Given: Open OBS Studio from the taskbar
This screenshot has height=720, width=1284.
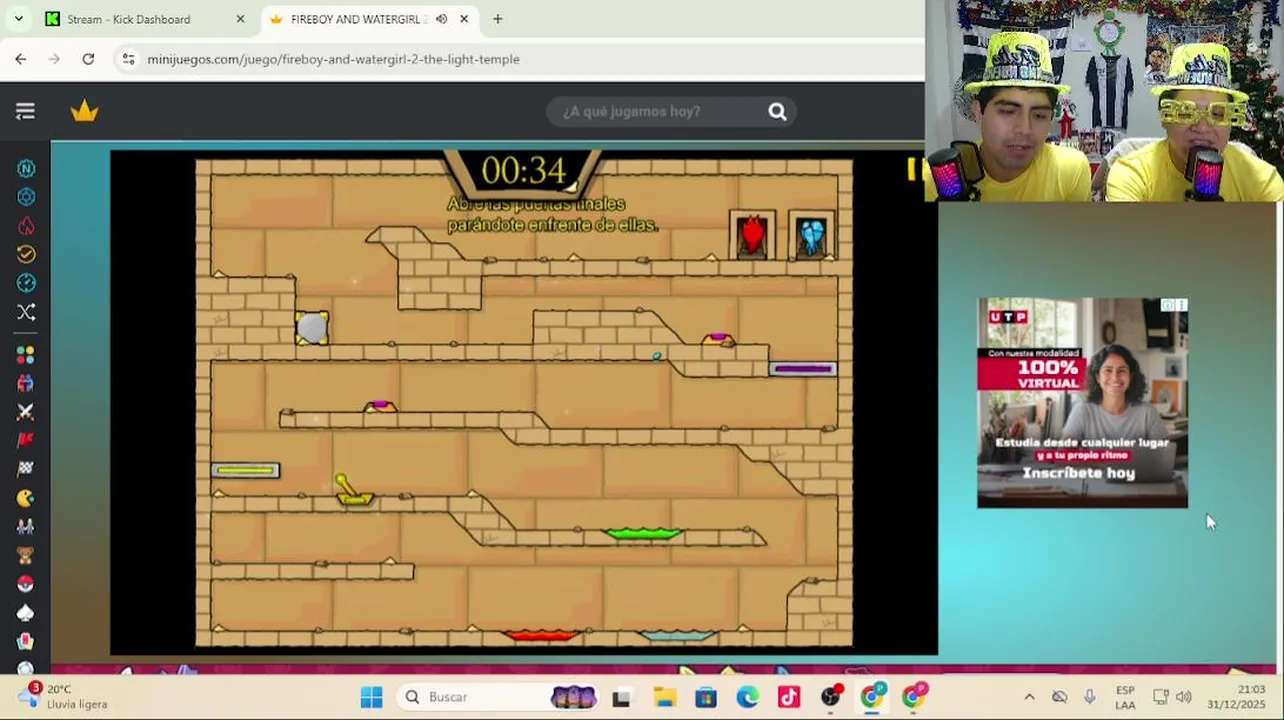Looking at the screenshot, I should 831,697.
